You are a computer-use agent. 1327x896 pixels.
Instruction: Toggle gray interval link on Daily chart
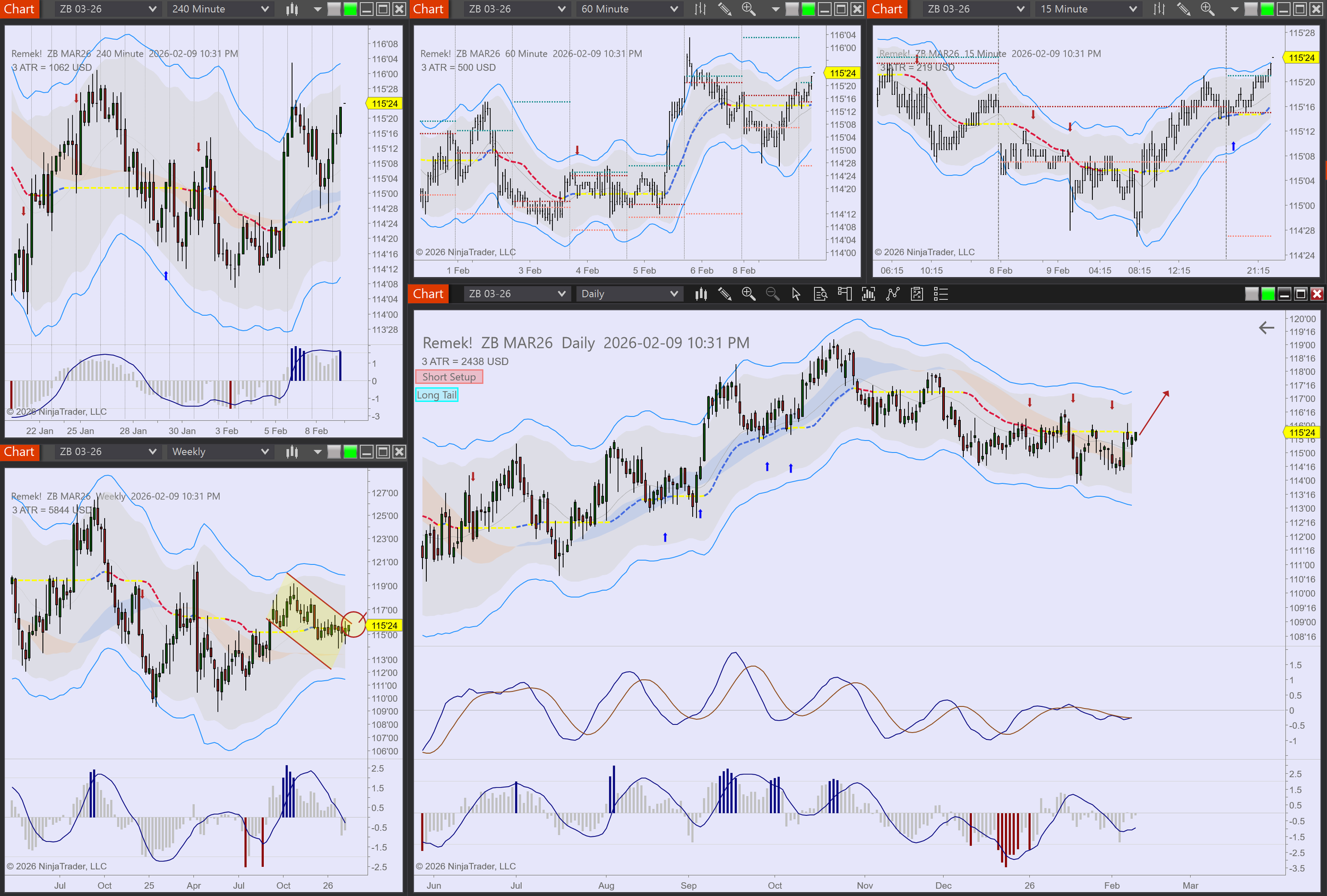(x=1251, y=294)
